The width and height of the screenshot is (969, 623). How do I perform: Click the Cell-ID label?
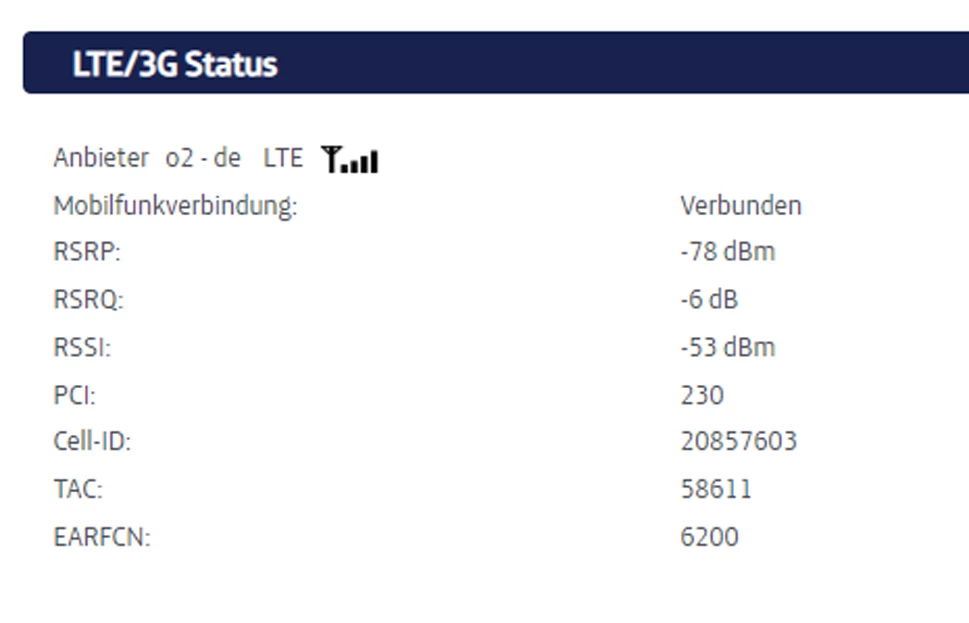coord(91,442)
